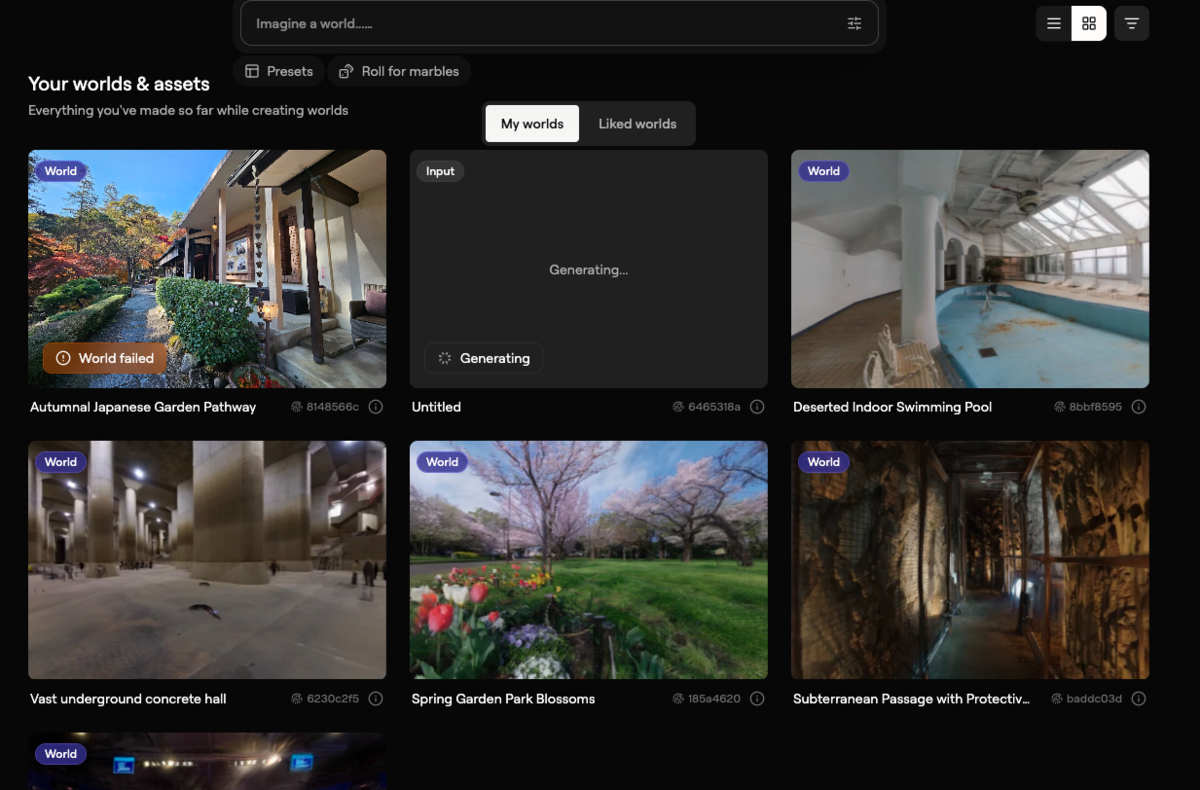Click Input tag on Untitled card
The height and width of the screenshot is (790, 1200).
click(x=440, y=171)
